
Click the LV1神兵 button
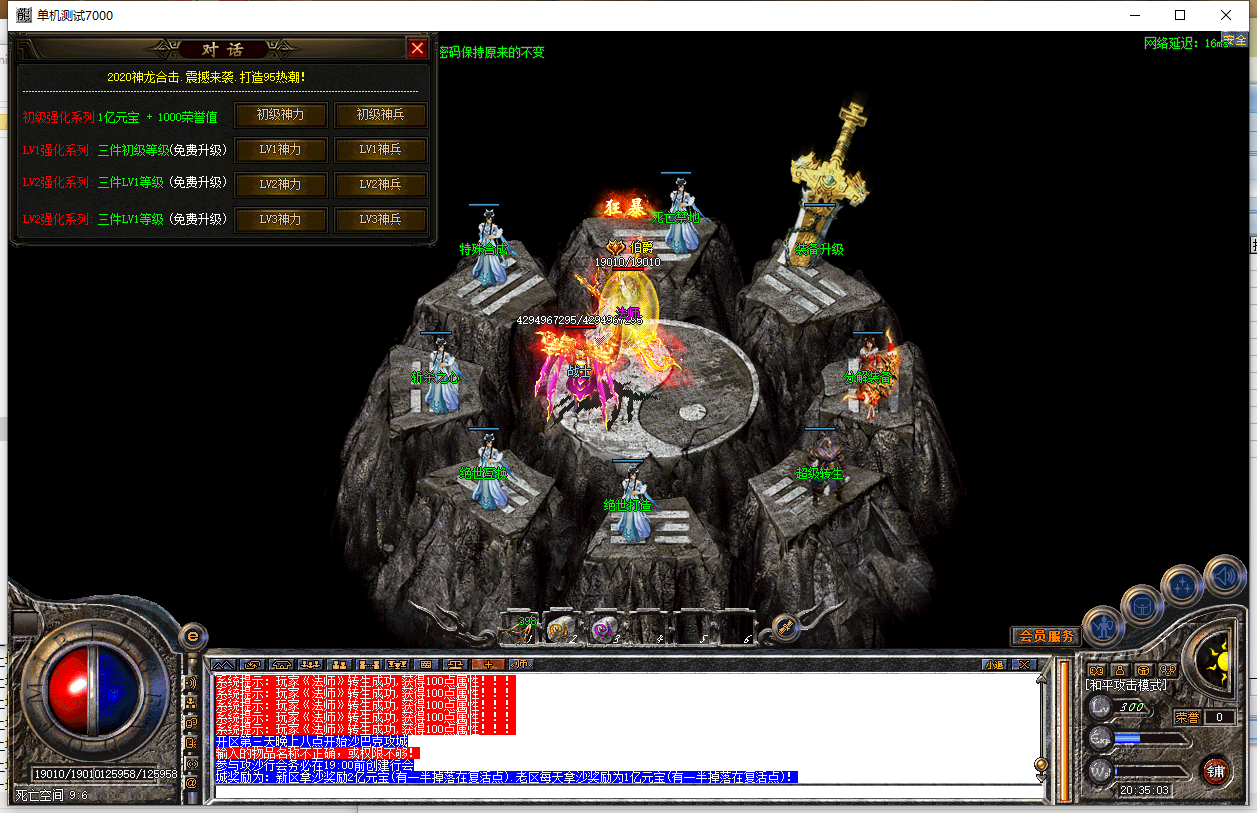[x=381, y=150]
